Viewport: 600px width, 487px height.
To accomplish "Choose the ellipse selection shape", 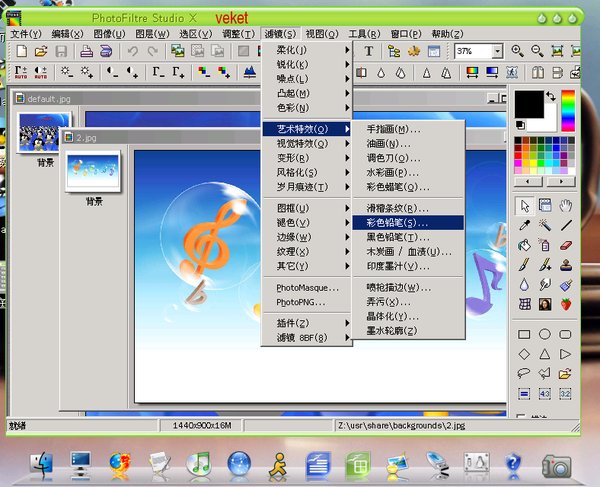I will tap(545, 334).
